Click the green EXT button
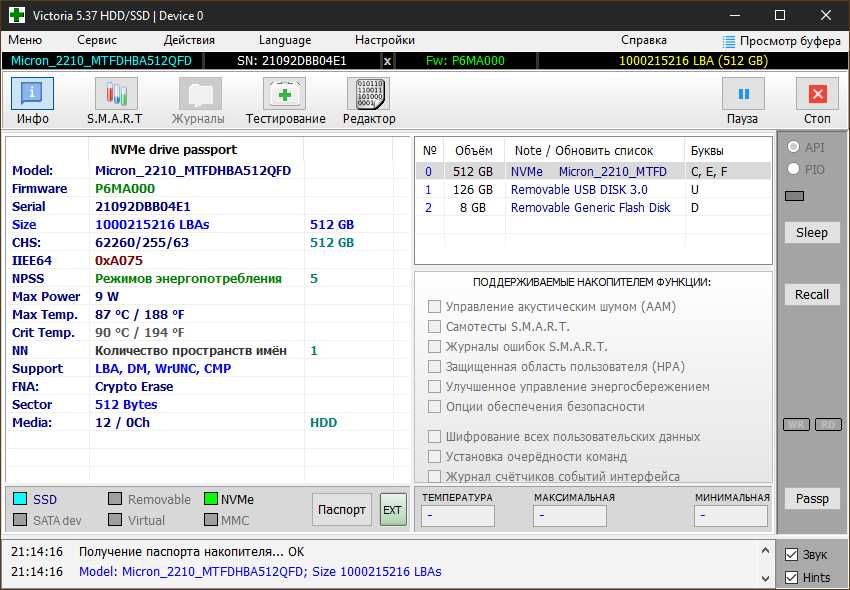Viewport: 850px width, 590px height. [392, 510]
